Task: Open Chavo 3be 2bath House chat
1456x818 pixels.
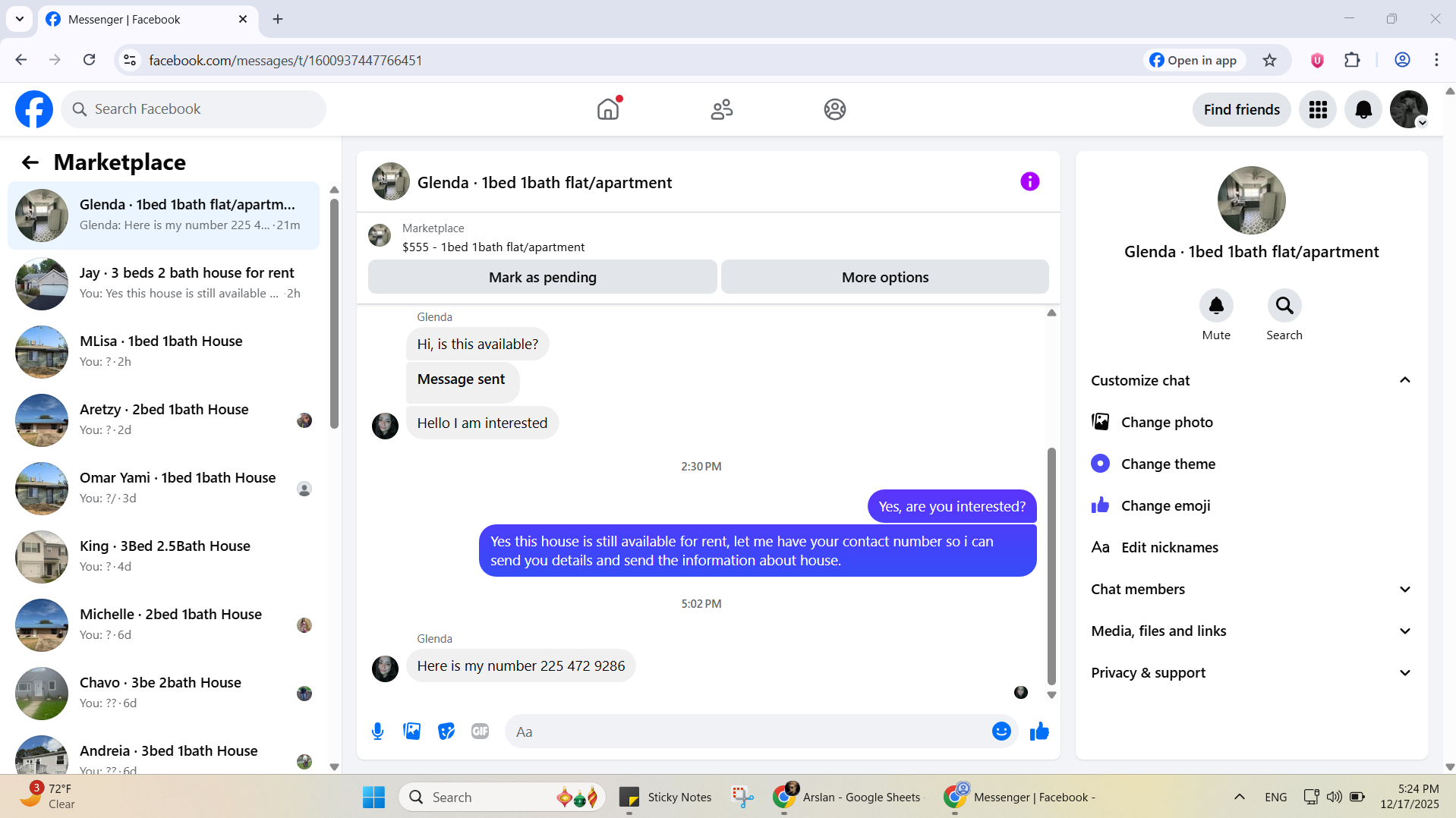Action: click(163, 693)
